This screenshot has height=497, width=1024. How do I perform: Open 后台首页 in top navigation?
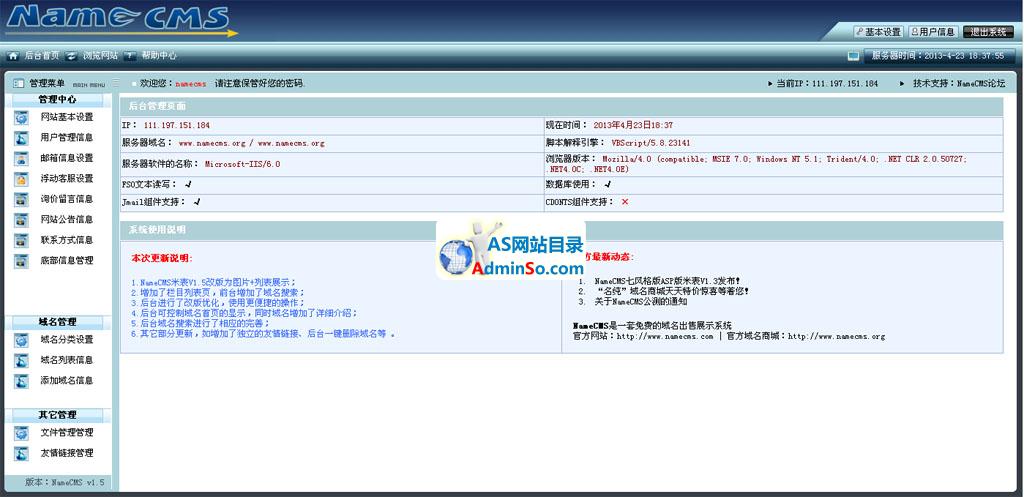[42, 56]
